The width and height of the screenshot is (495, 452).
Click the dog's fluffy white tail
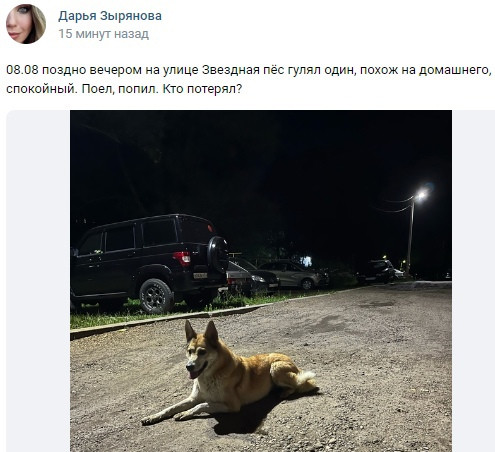pyautogui.click(x=306, y=378)
